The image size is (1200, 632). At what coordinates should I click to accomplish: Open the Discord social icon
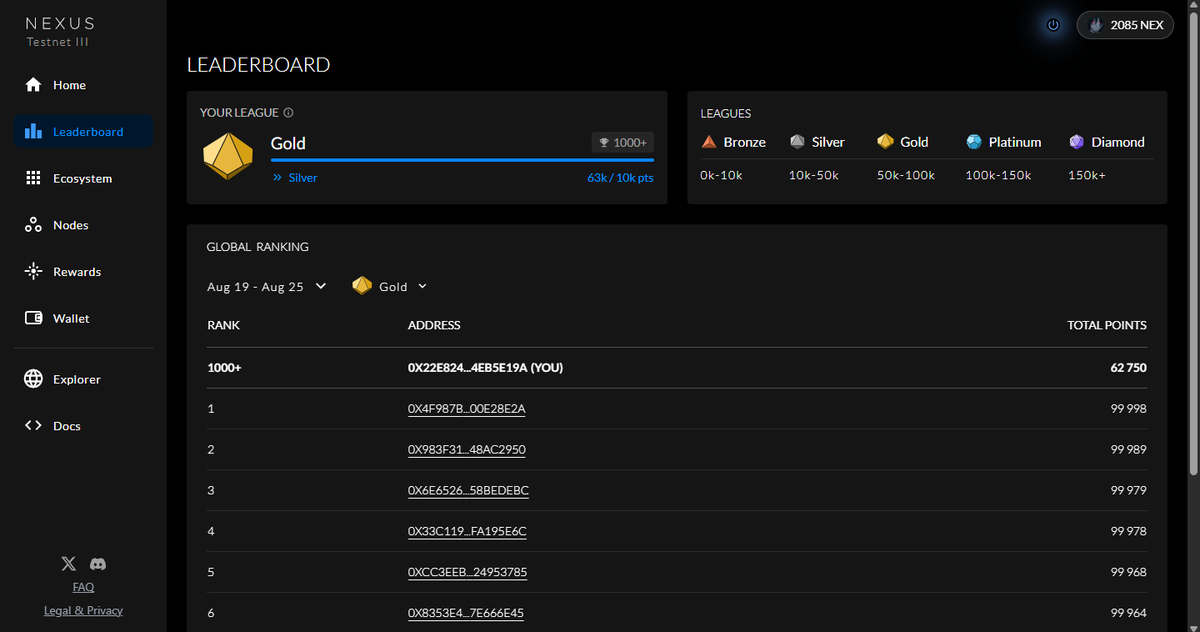(x=98, y=564)
